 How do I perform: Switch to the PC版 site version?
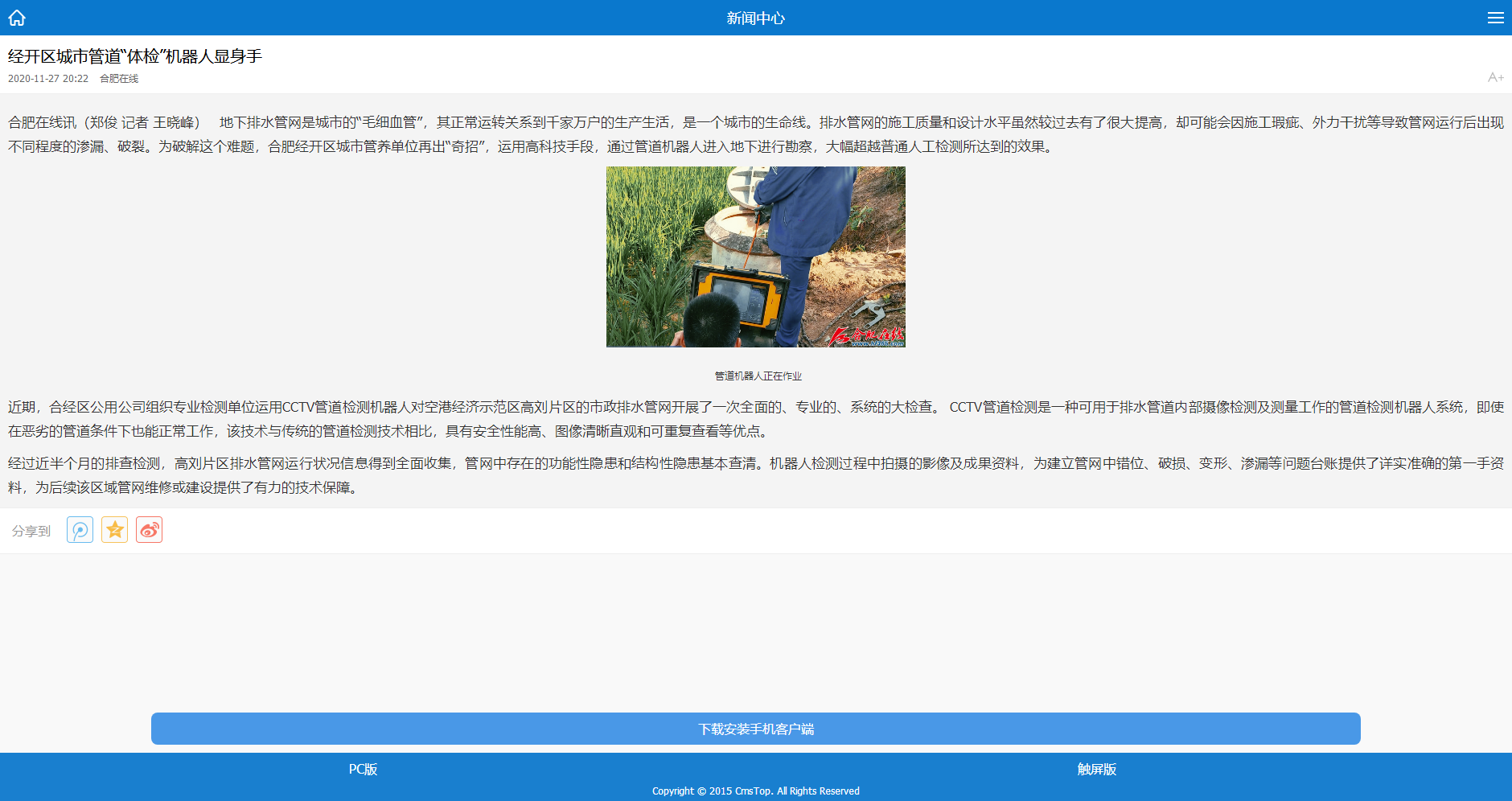[x=363, y=769]
